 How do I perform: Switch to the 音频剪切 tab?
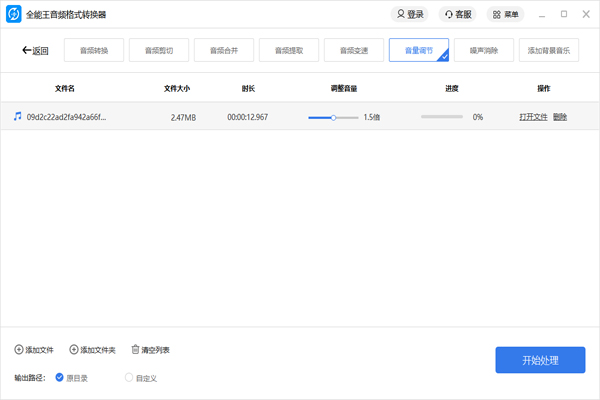coord(159,50)
